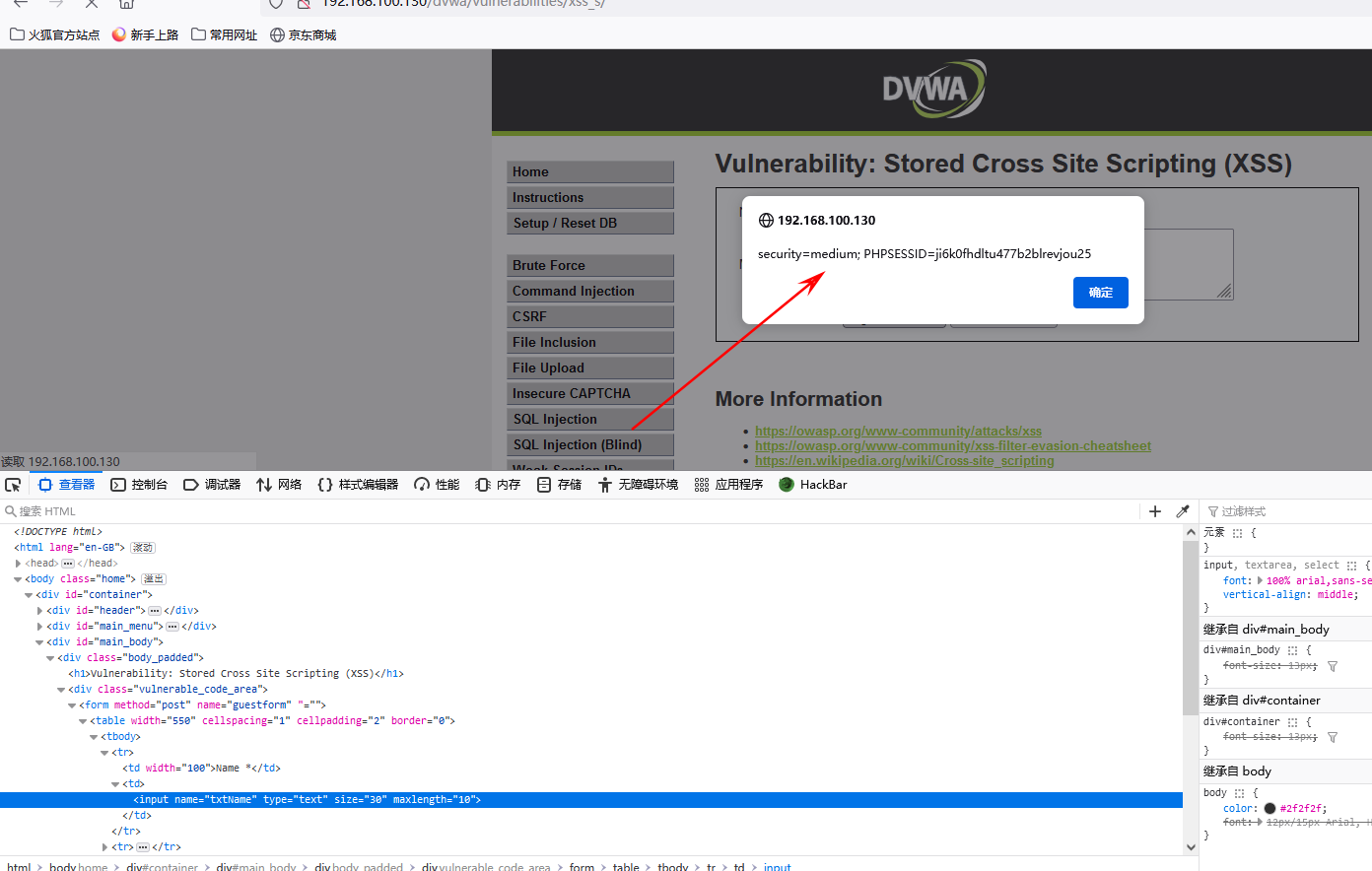
Task: Open the HackBar panel
Action: (813, 485)
